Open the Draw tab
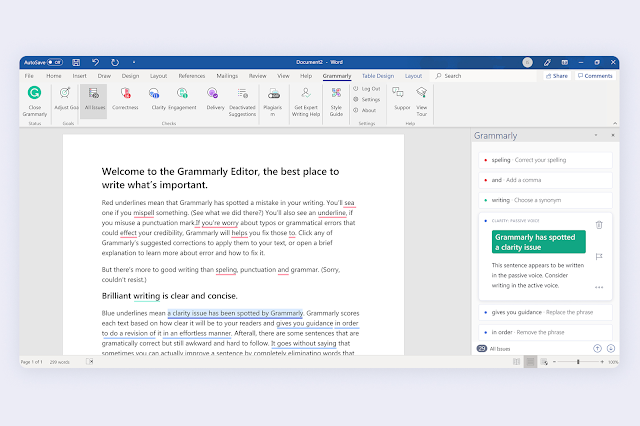640x426 pixels. pyautogui.click(x=104, y=76)
